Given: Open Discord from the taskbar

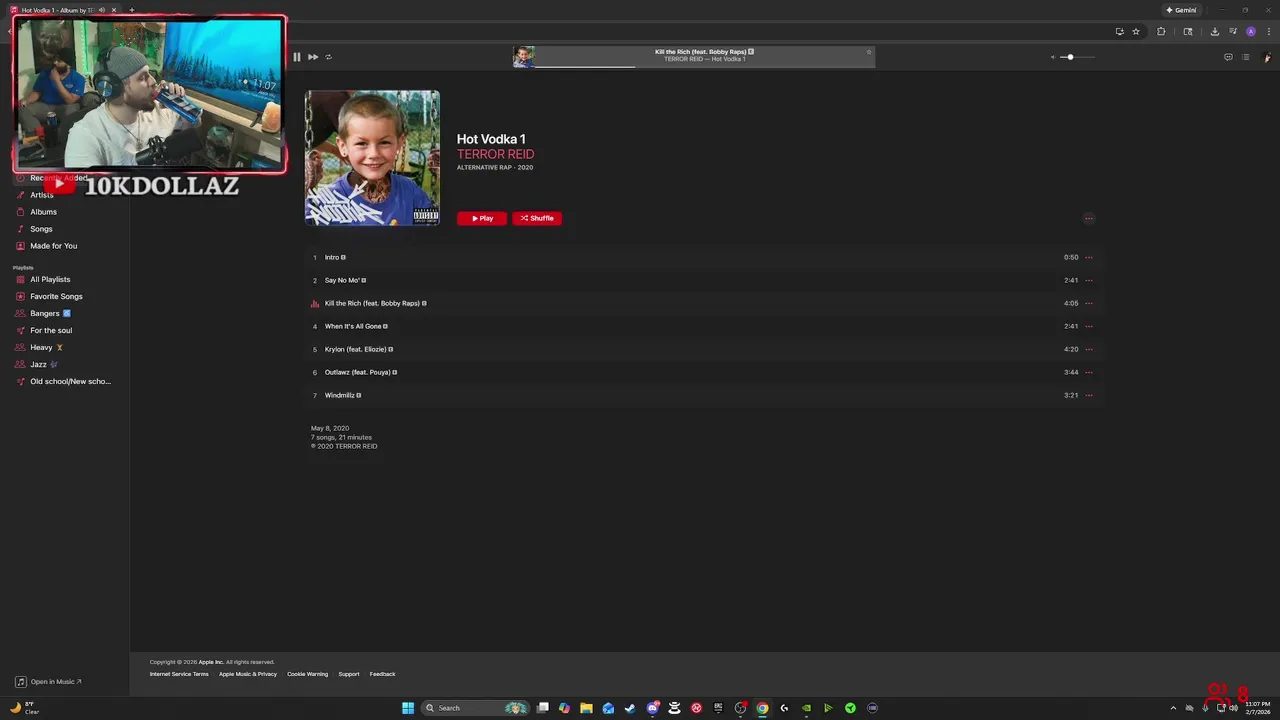Looking at the screenshot, I should (653, 708).
